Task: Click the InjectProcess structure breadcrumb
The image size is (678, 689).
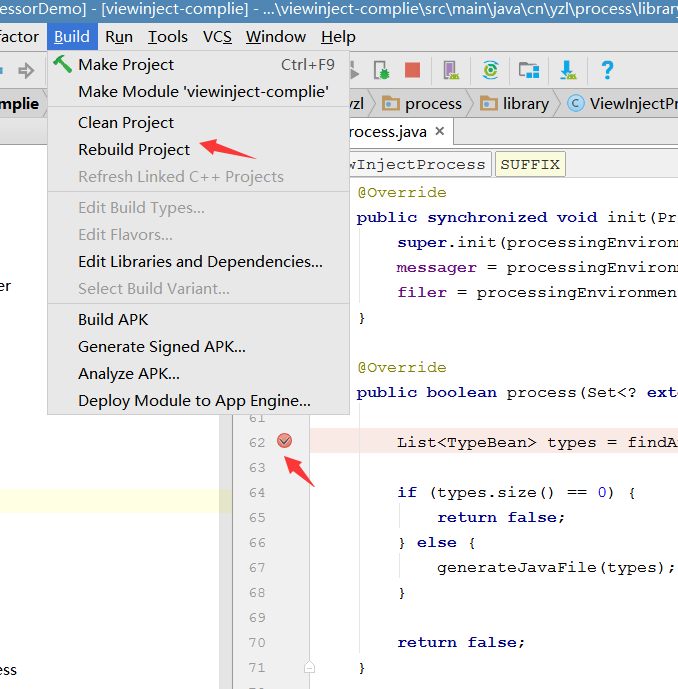Action: coord(420,164)
